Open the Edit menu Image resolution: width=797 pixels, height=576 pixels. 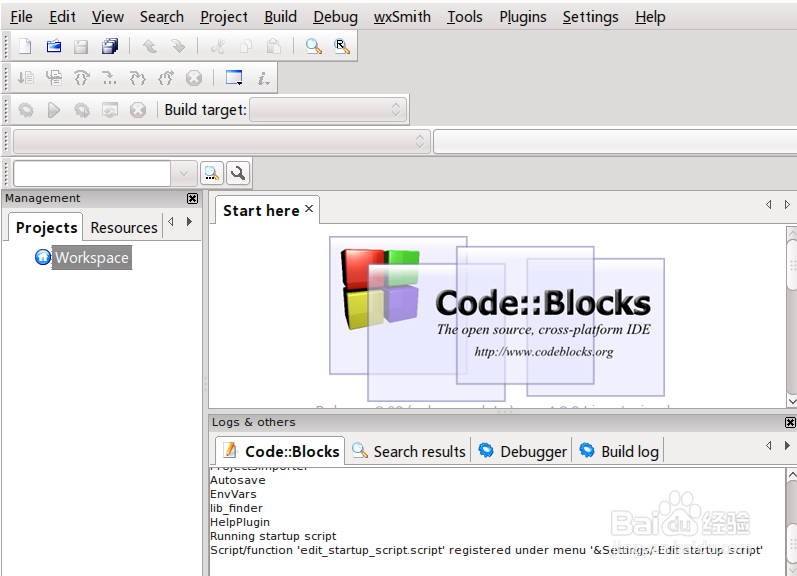tap(63, 17)
